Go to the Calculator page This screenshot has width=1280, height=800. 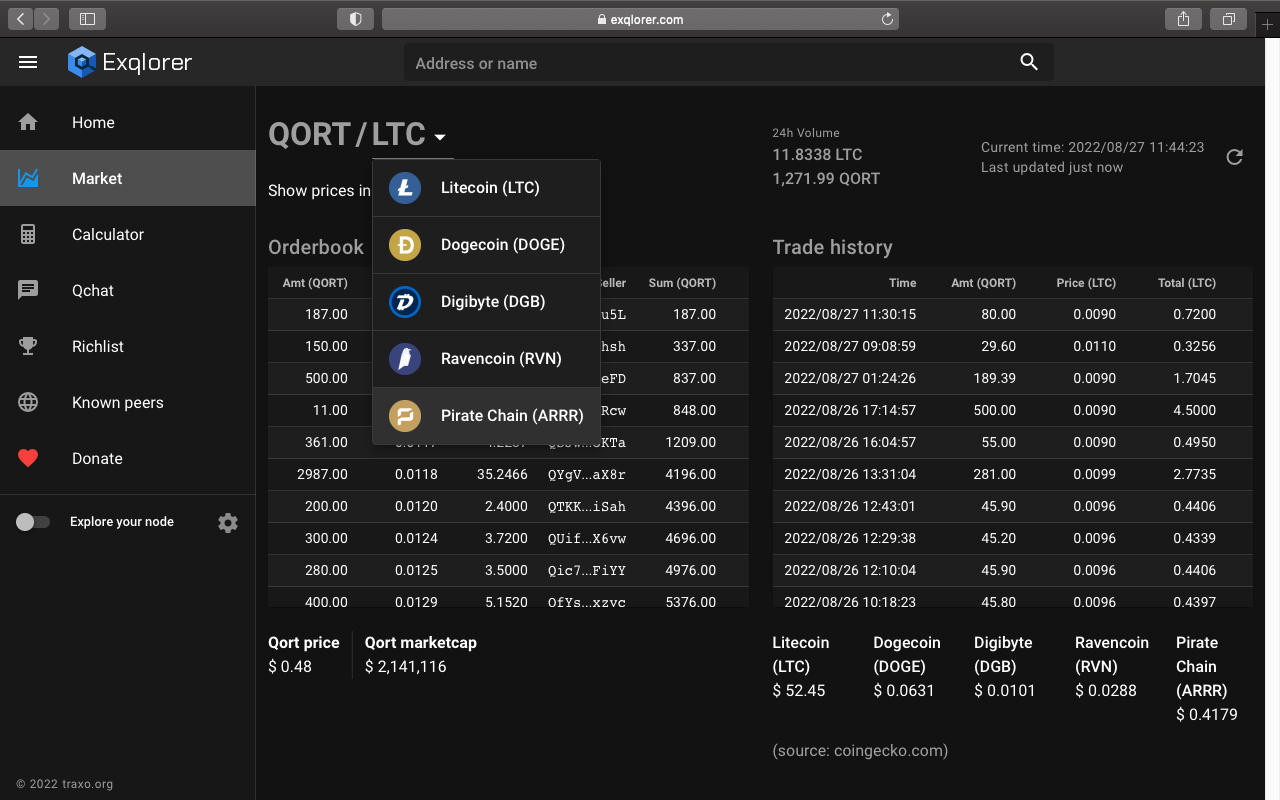coord(128,234)
